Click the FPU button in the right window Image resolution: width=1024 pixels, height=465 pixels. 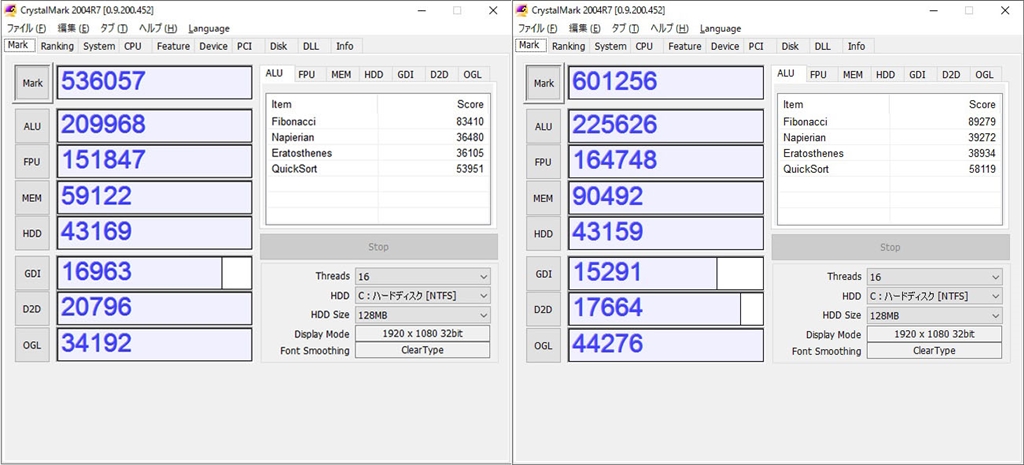[x=543, y=163]
